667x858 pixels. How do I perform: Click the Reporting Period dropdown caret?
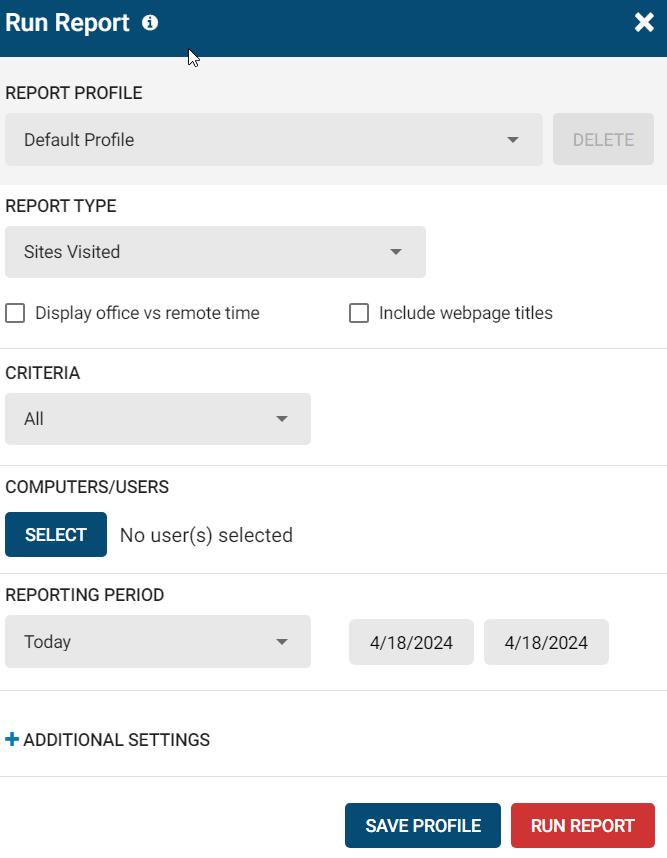point(282,642)
